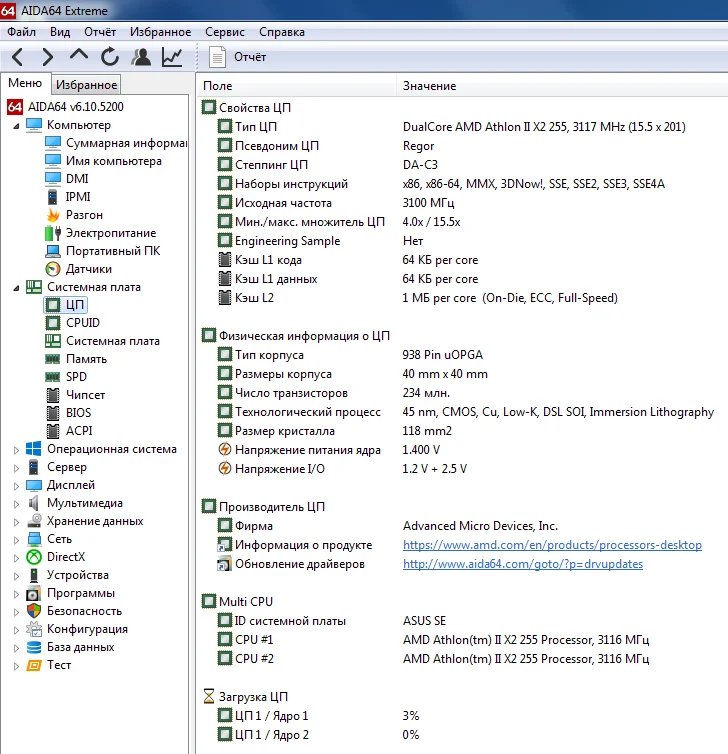This screenshot has height=754, width=728.
Task: Expand the Сеть branch
Action: click(x=16, y=540)
